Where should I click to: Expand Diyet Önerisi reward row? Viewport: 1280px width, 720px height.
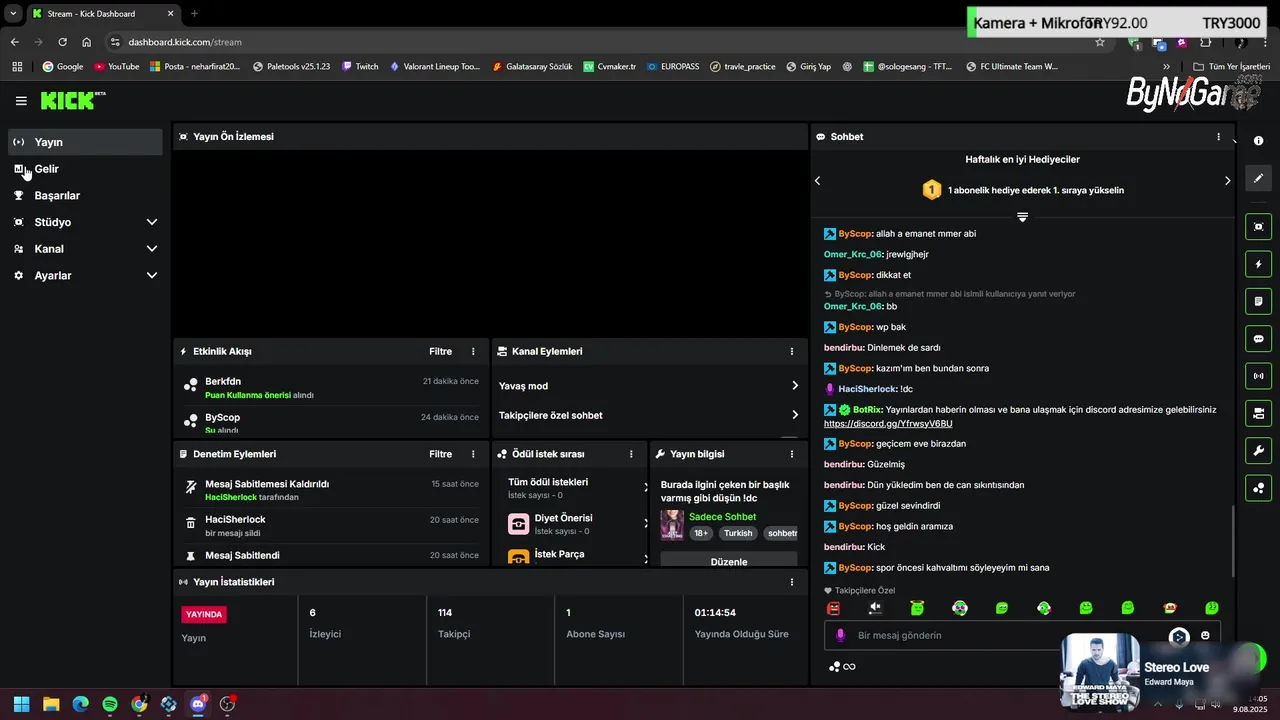point(646,523)
